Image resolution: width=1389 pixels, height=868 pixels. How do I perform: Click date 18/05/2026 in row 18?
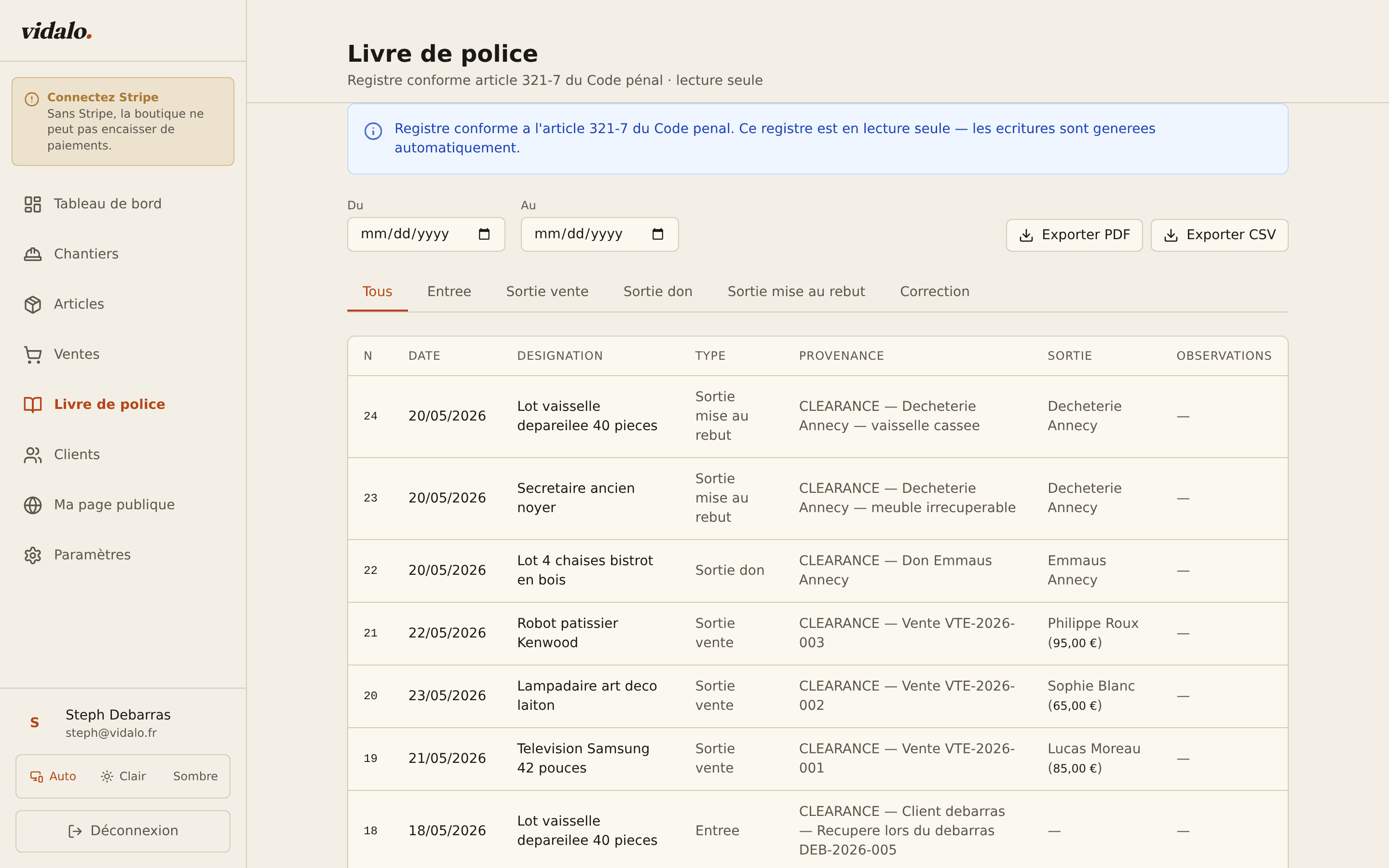tap(447, 831)
